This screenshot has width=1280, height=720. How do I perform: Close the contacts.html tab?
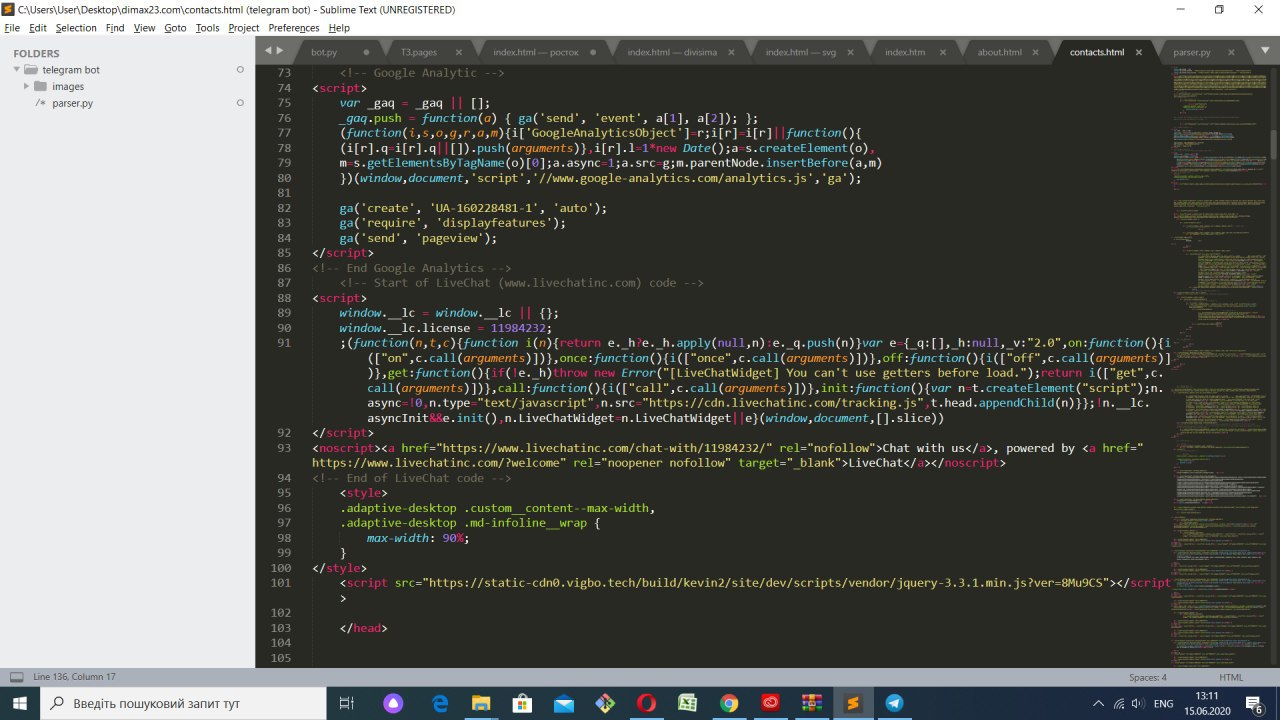1139,52
